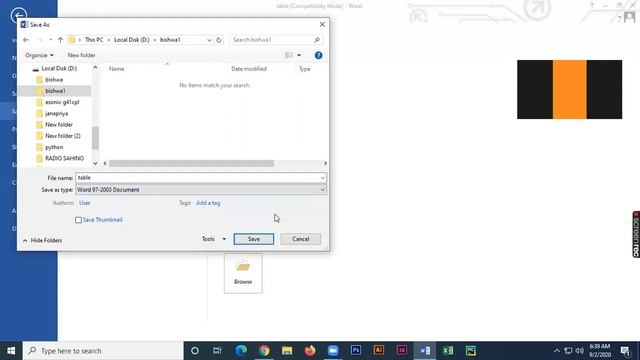640x360 pixels.
Task: Open recent locations dropdown arrow
Action: 50,40
